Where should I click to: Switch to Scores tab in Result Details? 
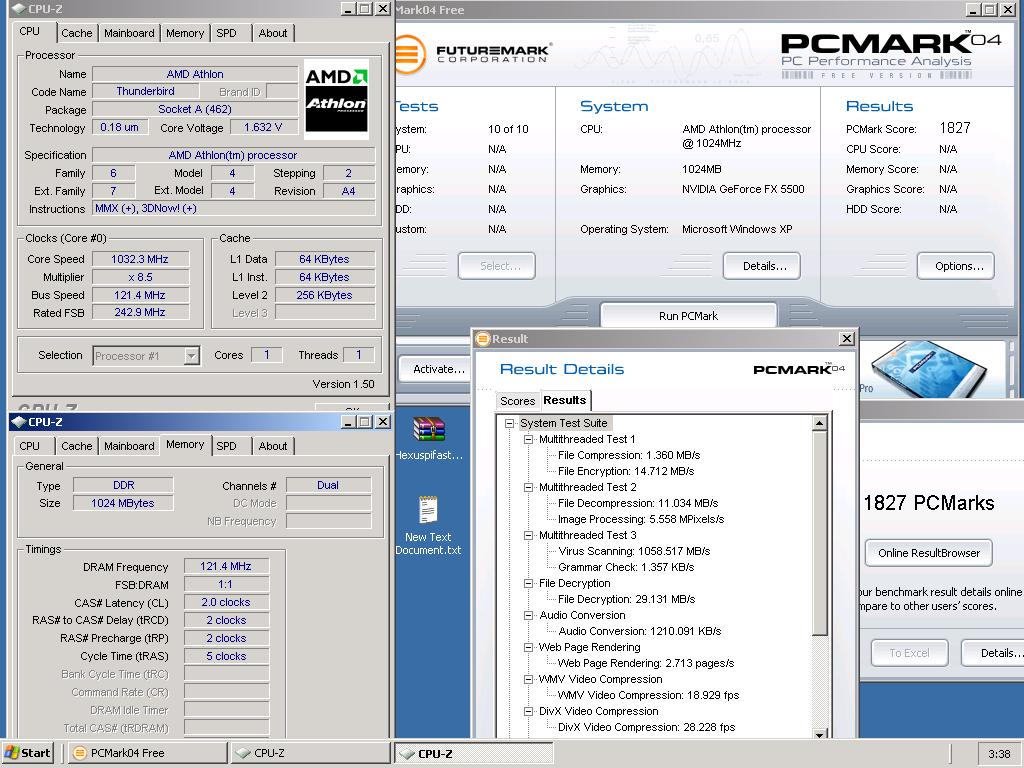coord(517,401)
